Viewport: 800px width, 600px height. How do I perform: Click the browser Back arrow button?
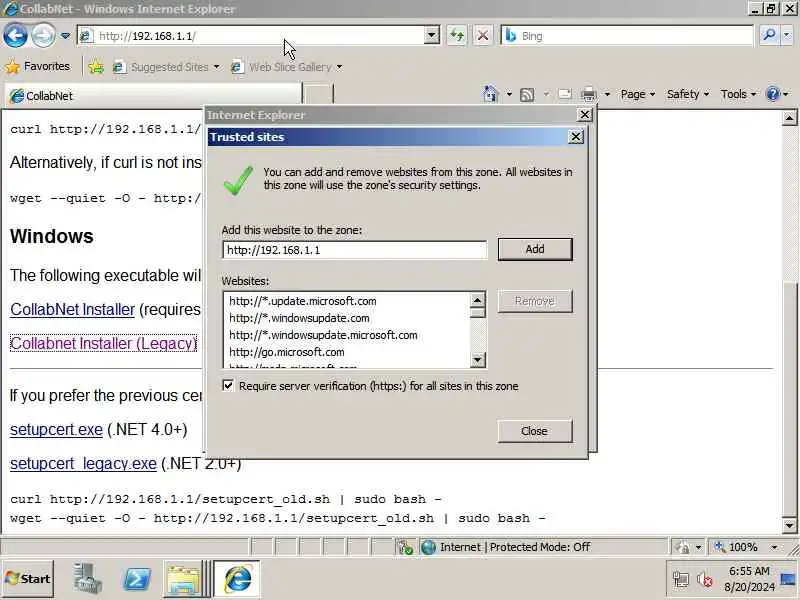coord(15,36)
